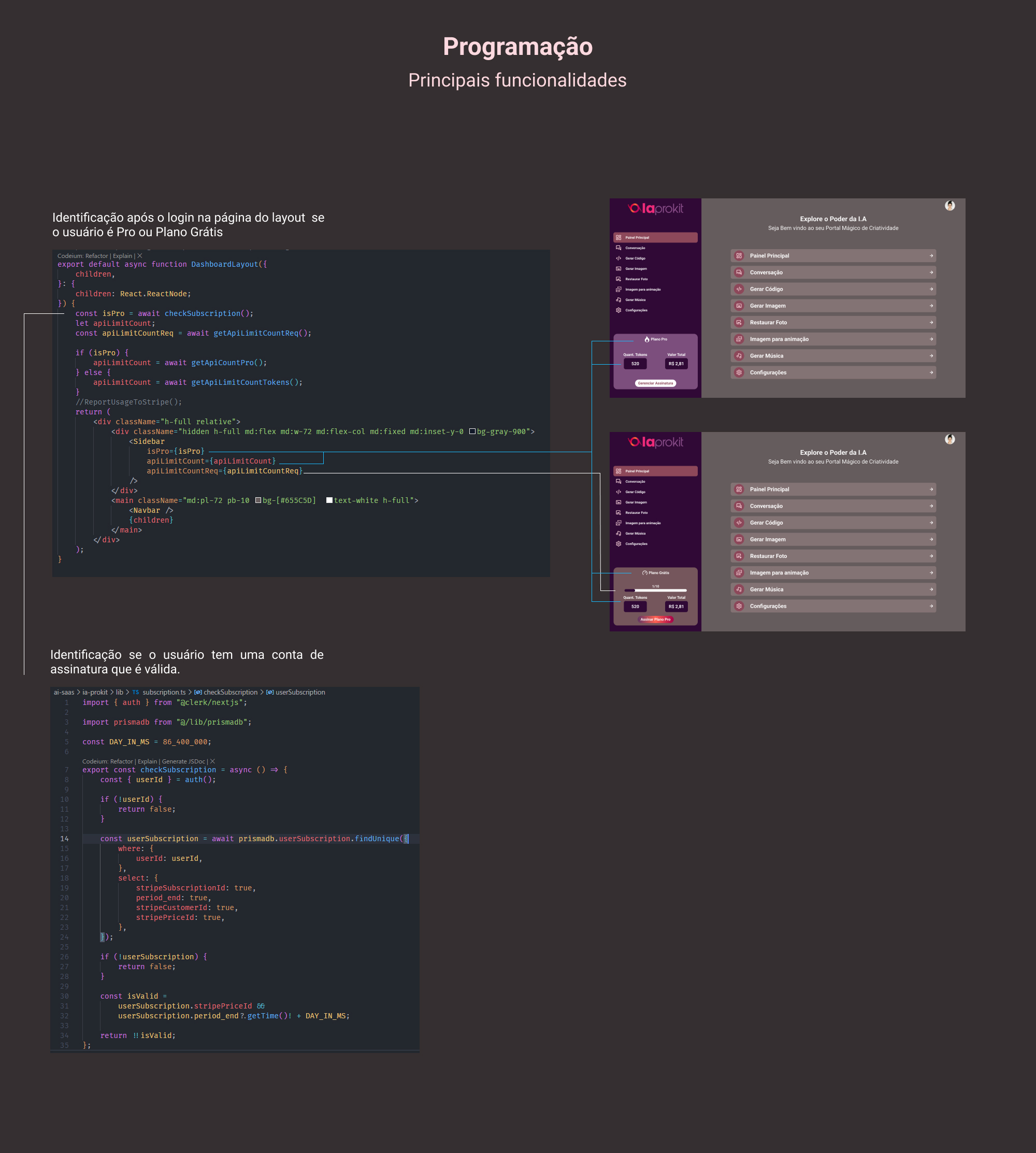Viewport: 1036px width, 1153px height.
Task: Click Restaurar Foto sidebar icon in Plano Grátis screenshot
Action: coord(618,513)
